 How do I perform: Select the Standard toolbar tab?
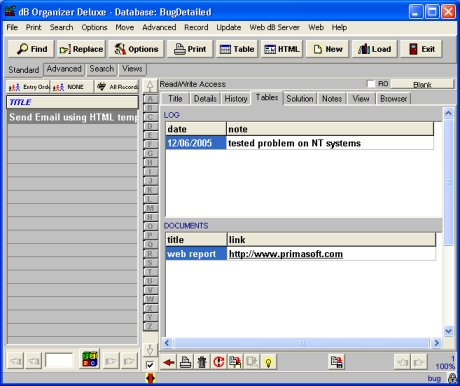tap(24, 70)
